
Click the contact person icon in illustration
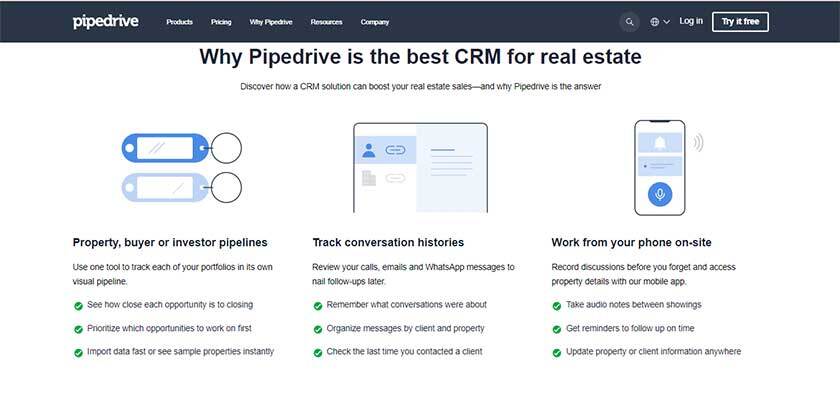point(369,150)
